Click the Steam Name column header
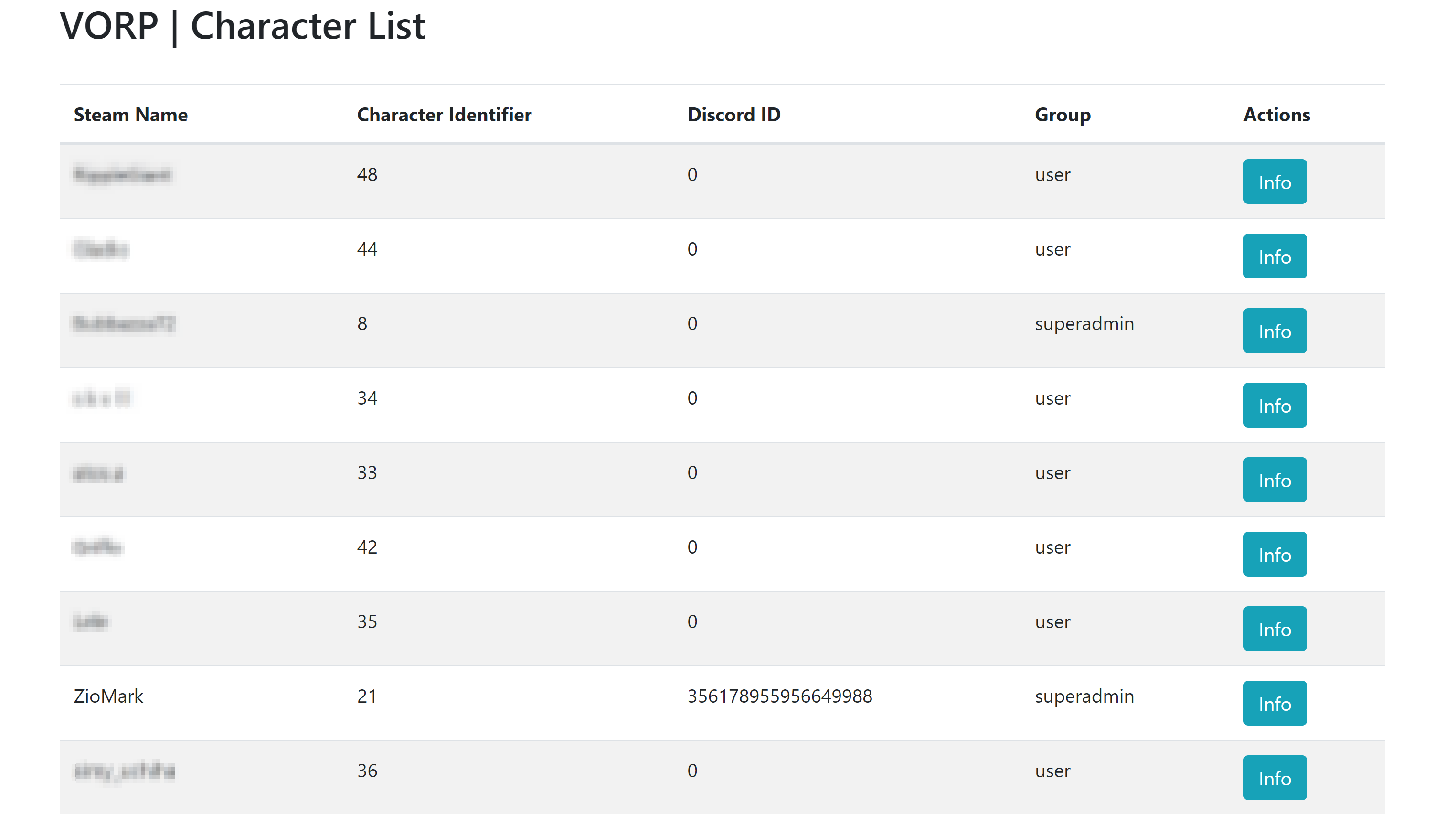This screenshot has height=814, width=1456. (x=130, y=115)
